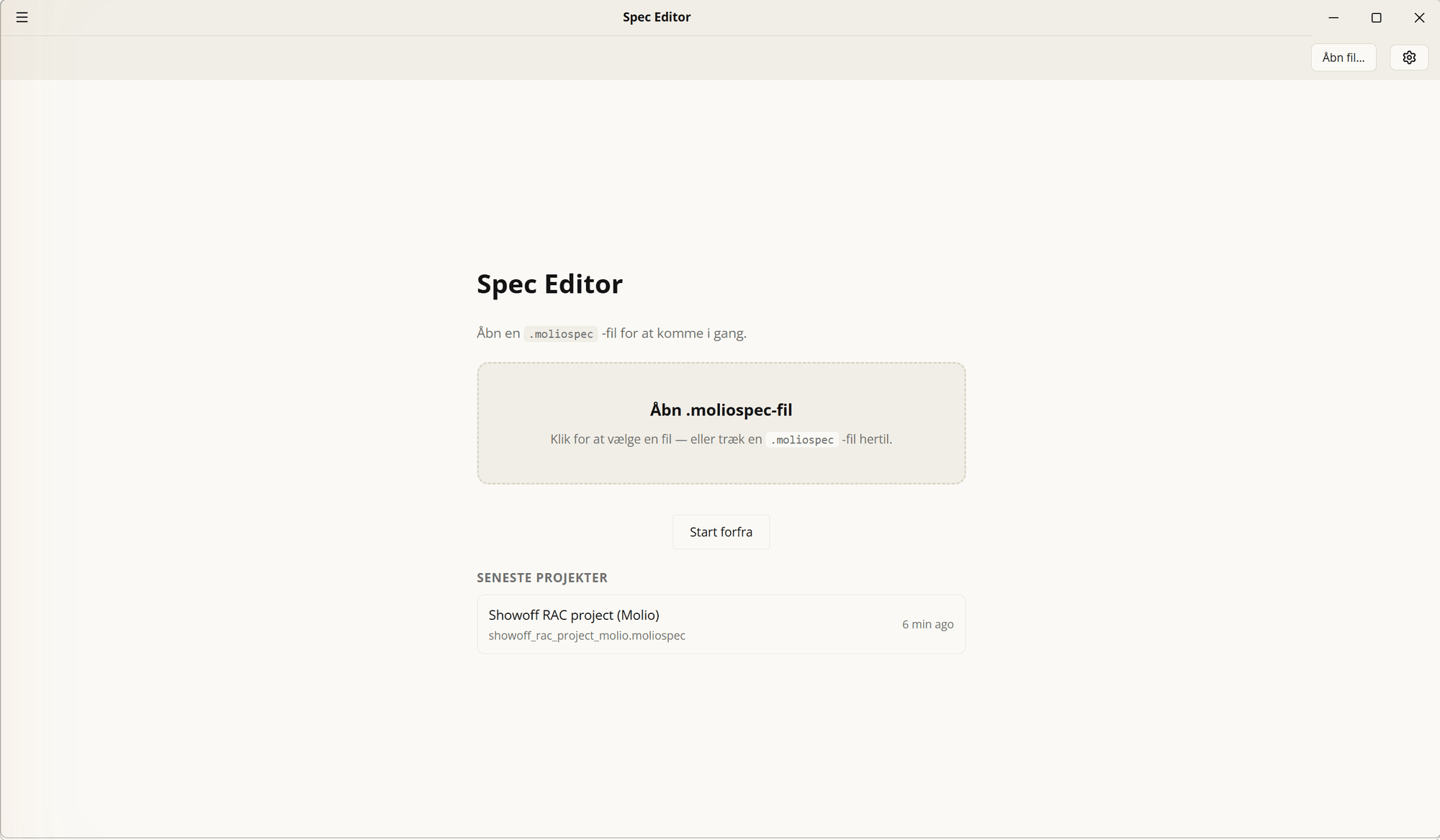The height and width of the screenshot is (840, 1440).
Task: Open the Showoff RAC project (Molio) entry
Action: pyautogui.click(x=721, y=624)
